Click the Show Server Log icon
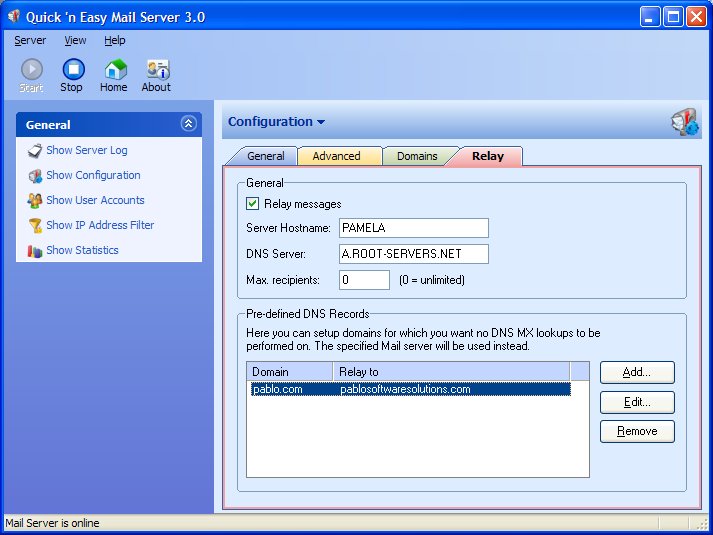Screen dimensions: 713x535 pyautogui.click(x=35, y=150)
